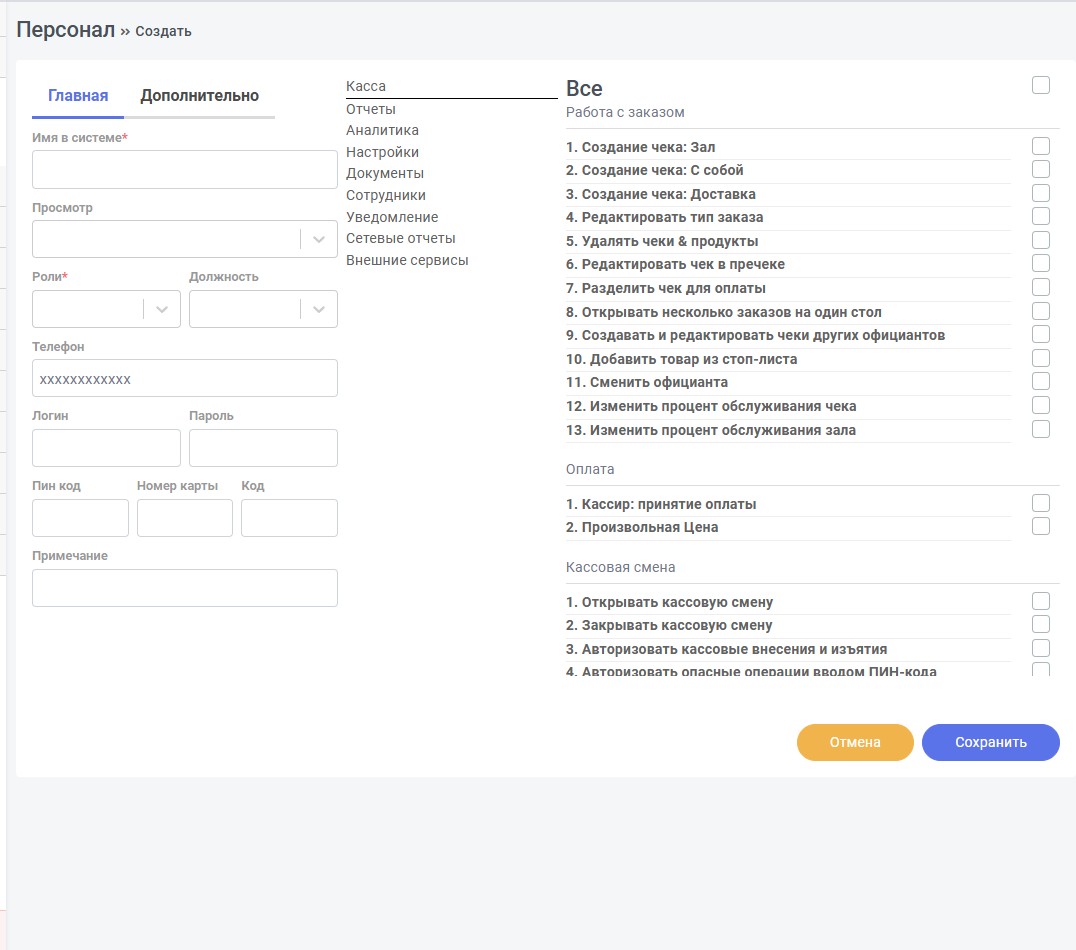The image size is (1076, 950).
Task: Open the 'Дополнительно' tab
Action: (200, 96)
